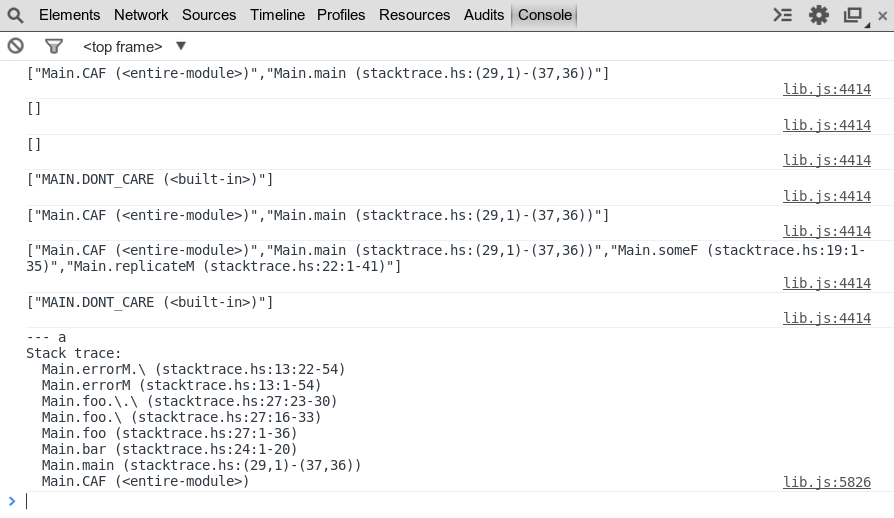Open lib.js:4414 link under Main.replicateM entry
Image resolution: width=894 pixels, height=518 pixels.
click(x=827, y=283)
